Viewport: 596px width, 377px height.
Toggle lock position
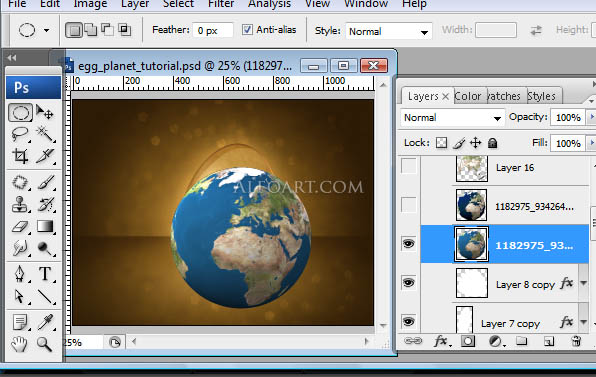coord(476,143)
